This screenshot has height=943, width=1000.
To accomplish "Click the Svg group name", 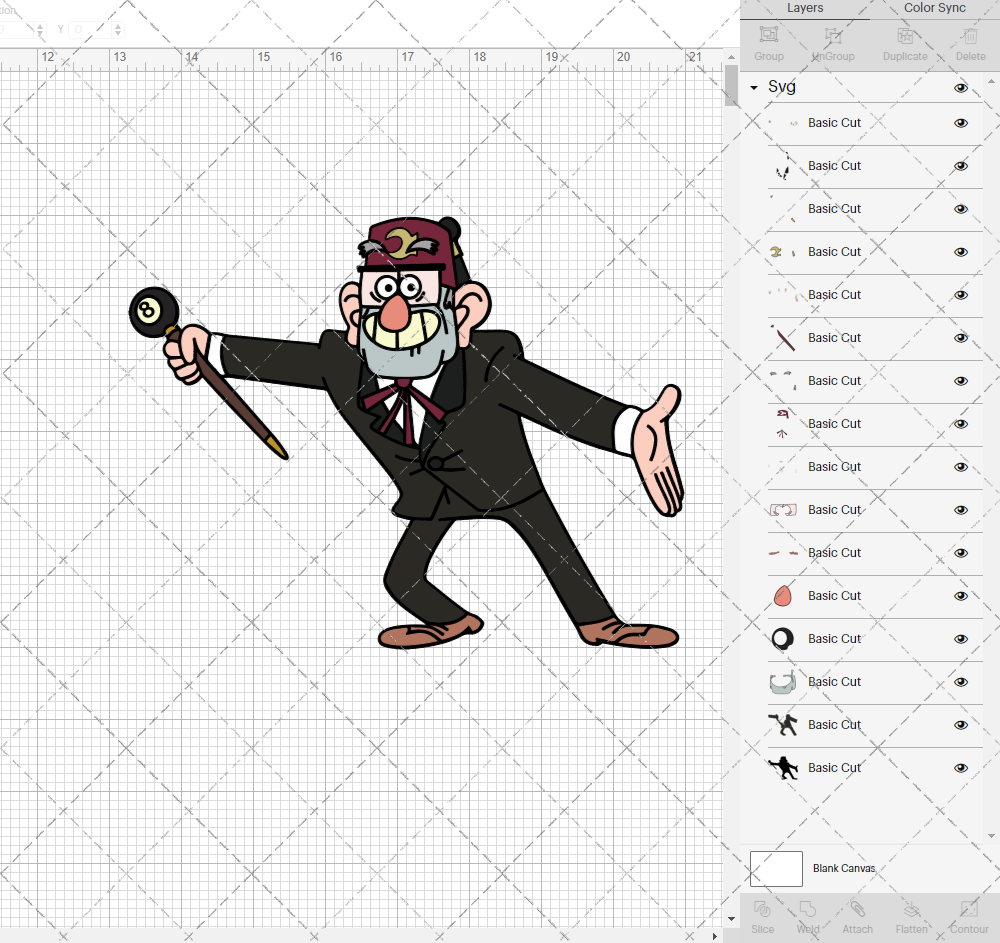I will [x=781, y=87].
